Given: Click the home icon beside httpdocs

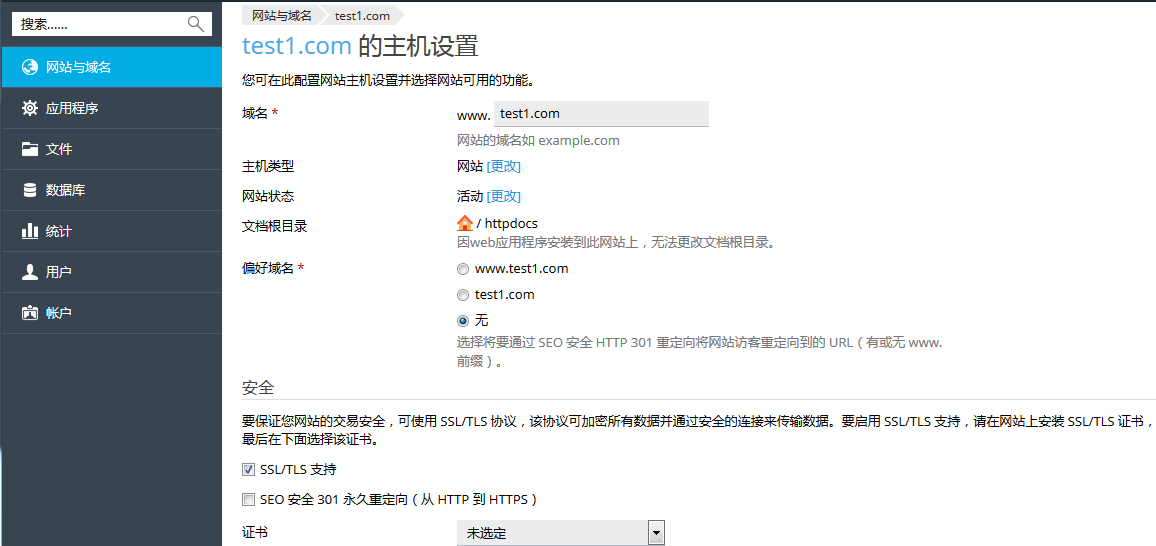Looking at the screenshot, I should pos(465,223).
